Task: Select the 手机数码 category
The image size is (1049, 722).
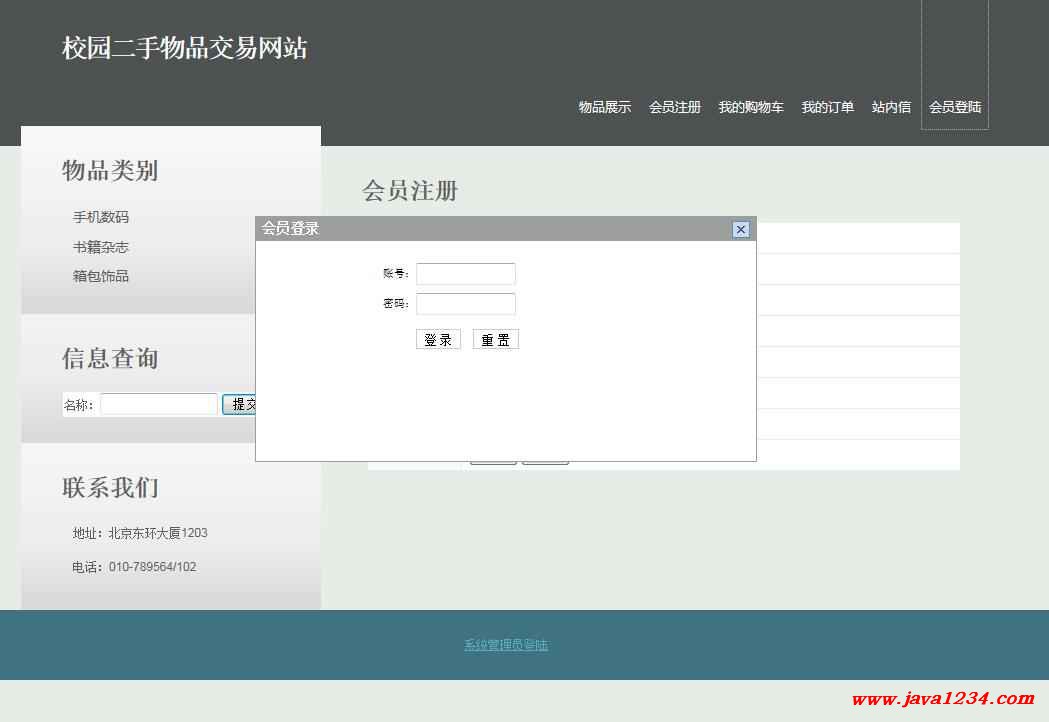Action: click(100, 217)
